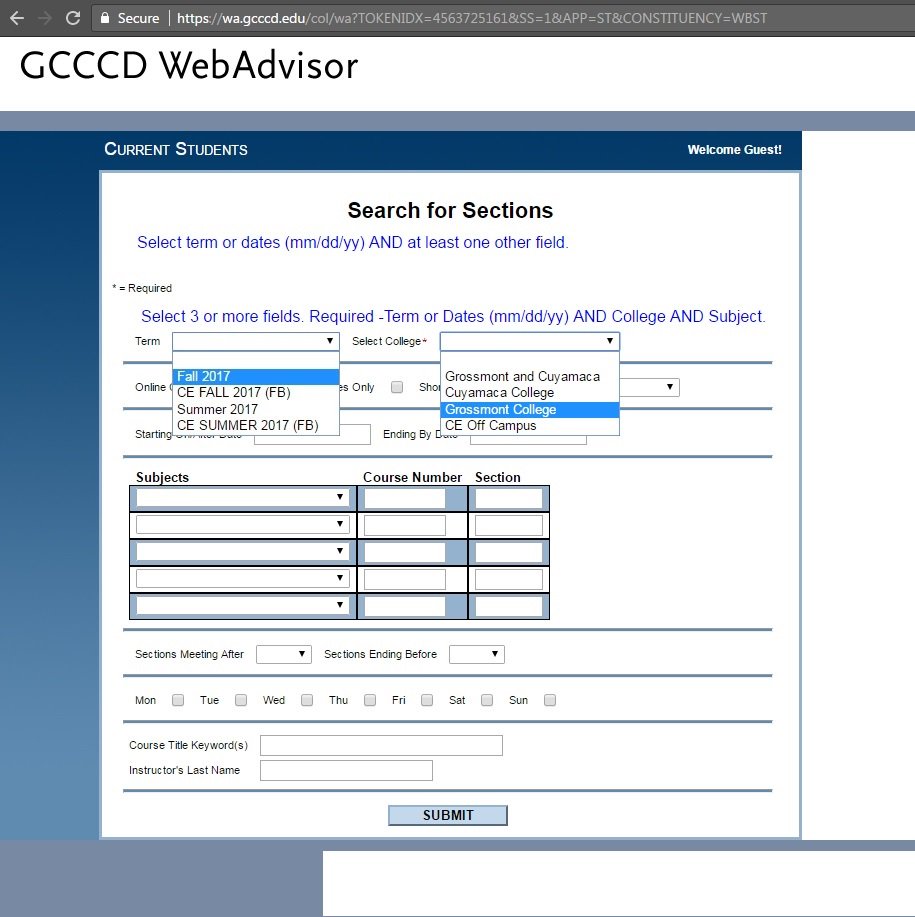
Task: Click the third row Section field
Action: (x=509, y=552)
